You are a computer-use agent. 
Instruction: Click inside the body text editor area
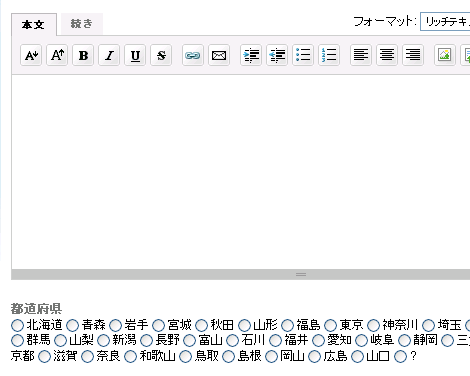(x=241, y=172)
